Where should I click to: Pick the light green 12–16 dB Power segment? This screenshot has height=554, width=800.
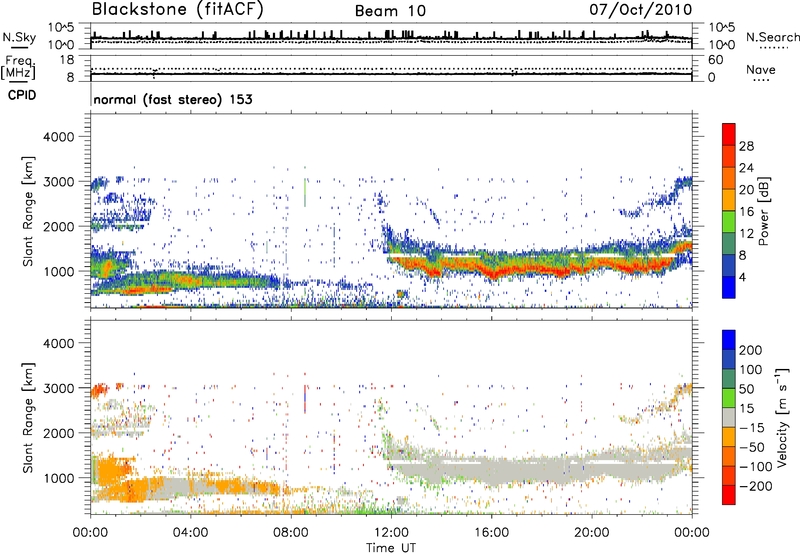click(x=729, y=222)
